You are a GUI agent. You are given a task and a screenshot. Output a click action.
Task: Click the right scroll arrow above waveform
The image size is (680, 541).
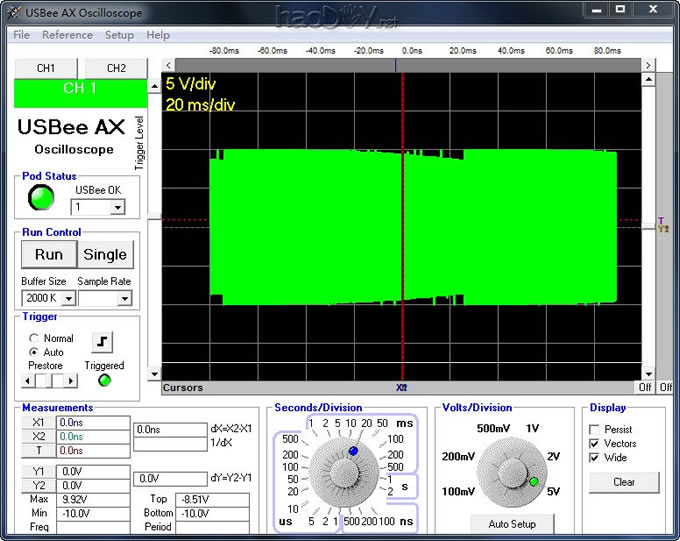coord(648,65)
